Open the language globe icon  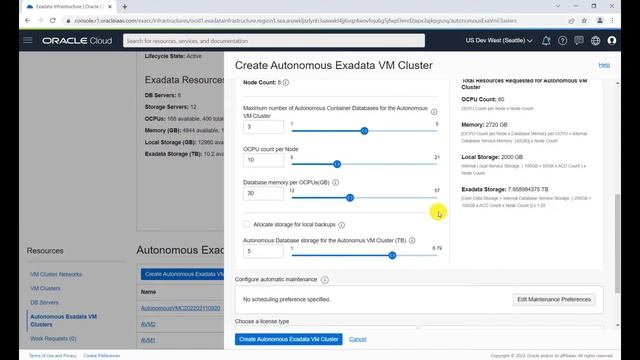[x=596, y=40]
